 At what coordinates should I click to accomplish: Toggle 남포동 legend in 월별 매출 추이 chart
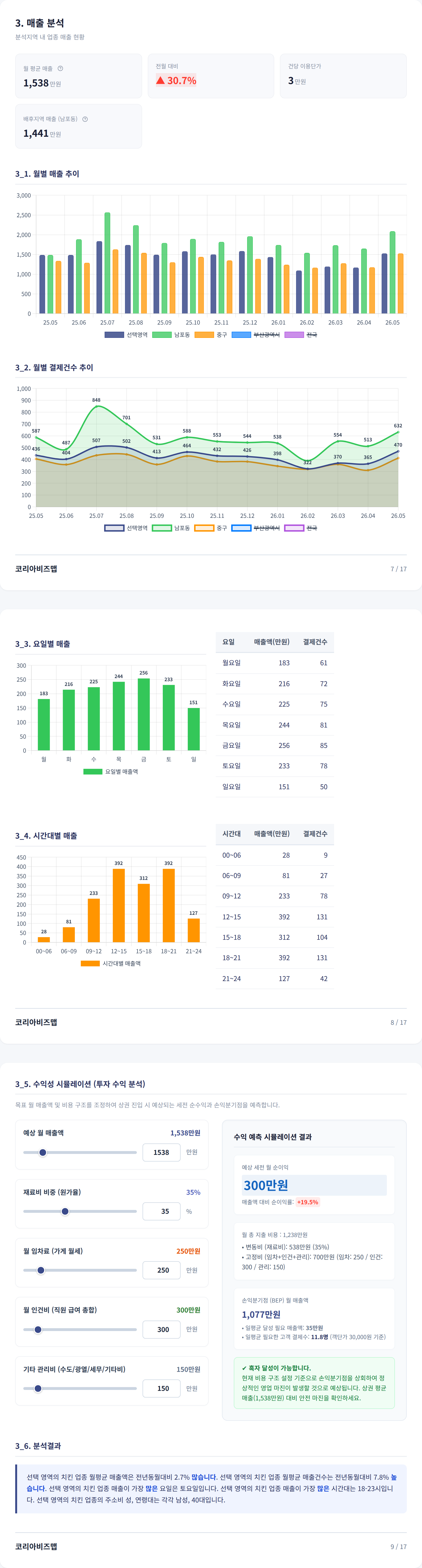click(171, 335)
